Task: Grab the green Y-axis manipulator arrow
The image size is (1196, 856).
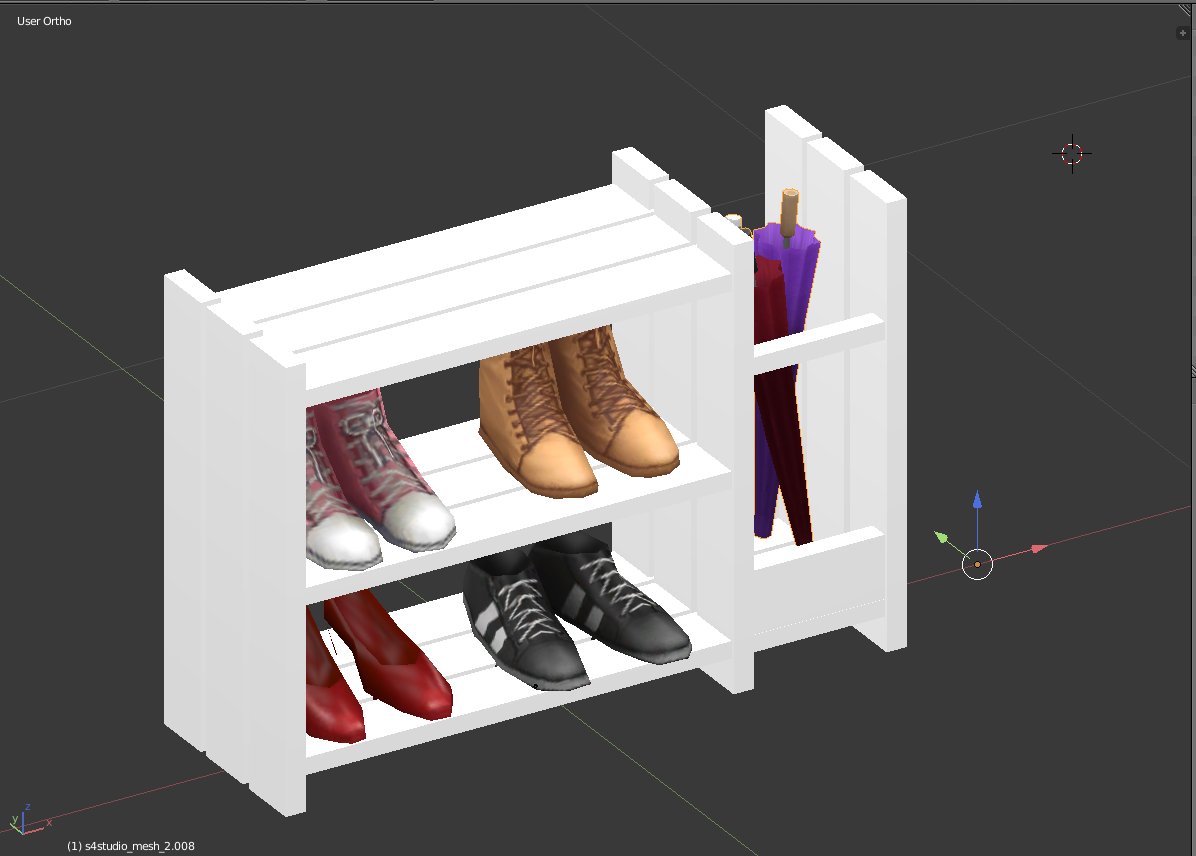Action: tap(941, 537)
